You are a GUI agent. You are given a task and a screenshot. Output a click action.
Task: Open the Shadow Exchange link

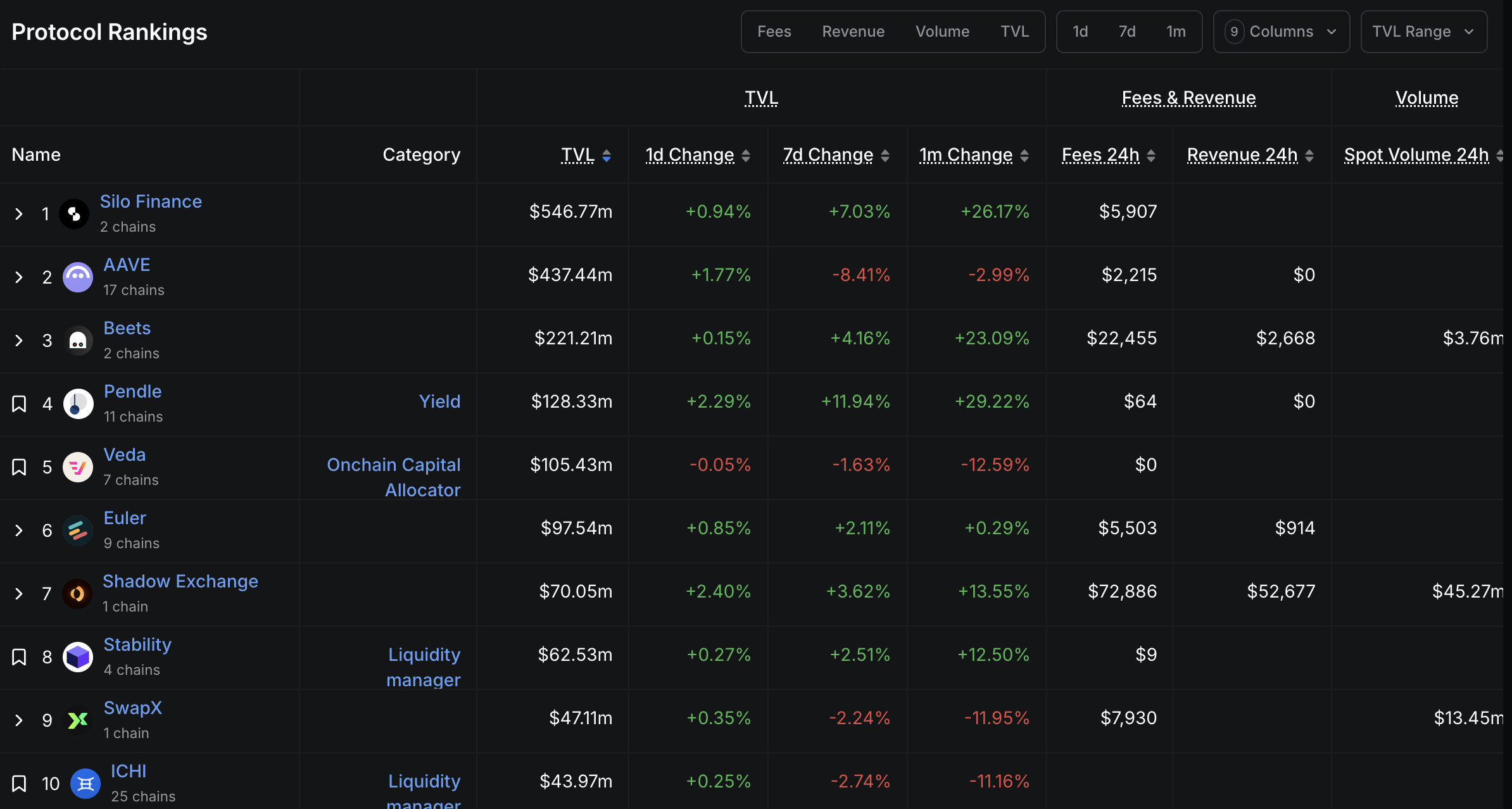tap(180, 581)
